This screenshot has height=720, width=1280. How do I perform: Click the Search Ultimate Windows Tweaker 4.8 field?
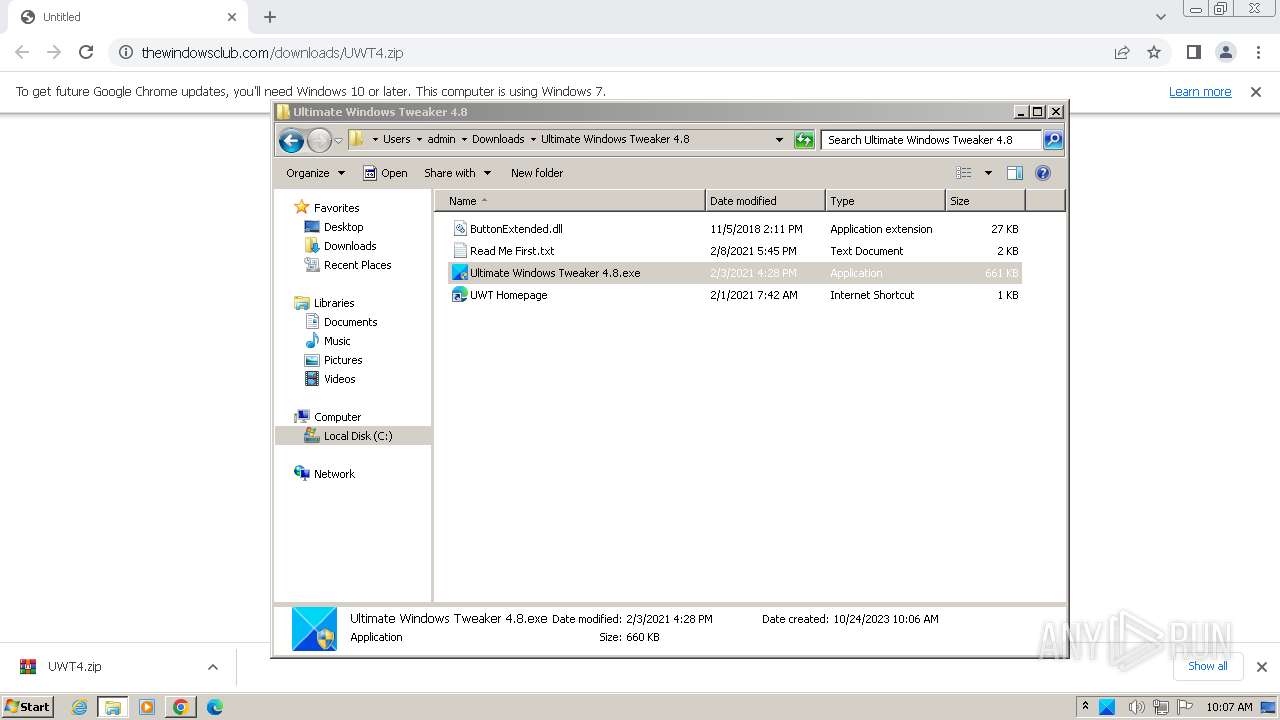coord(932,140)
